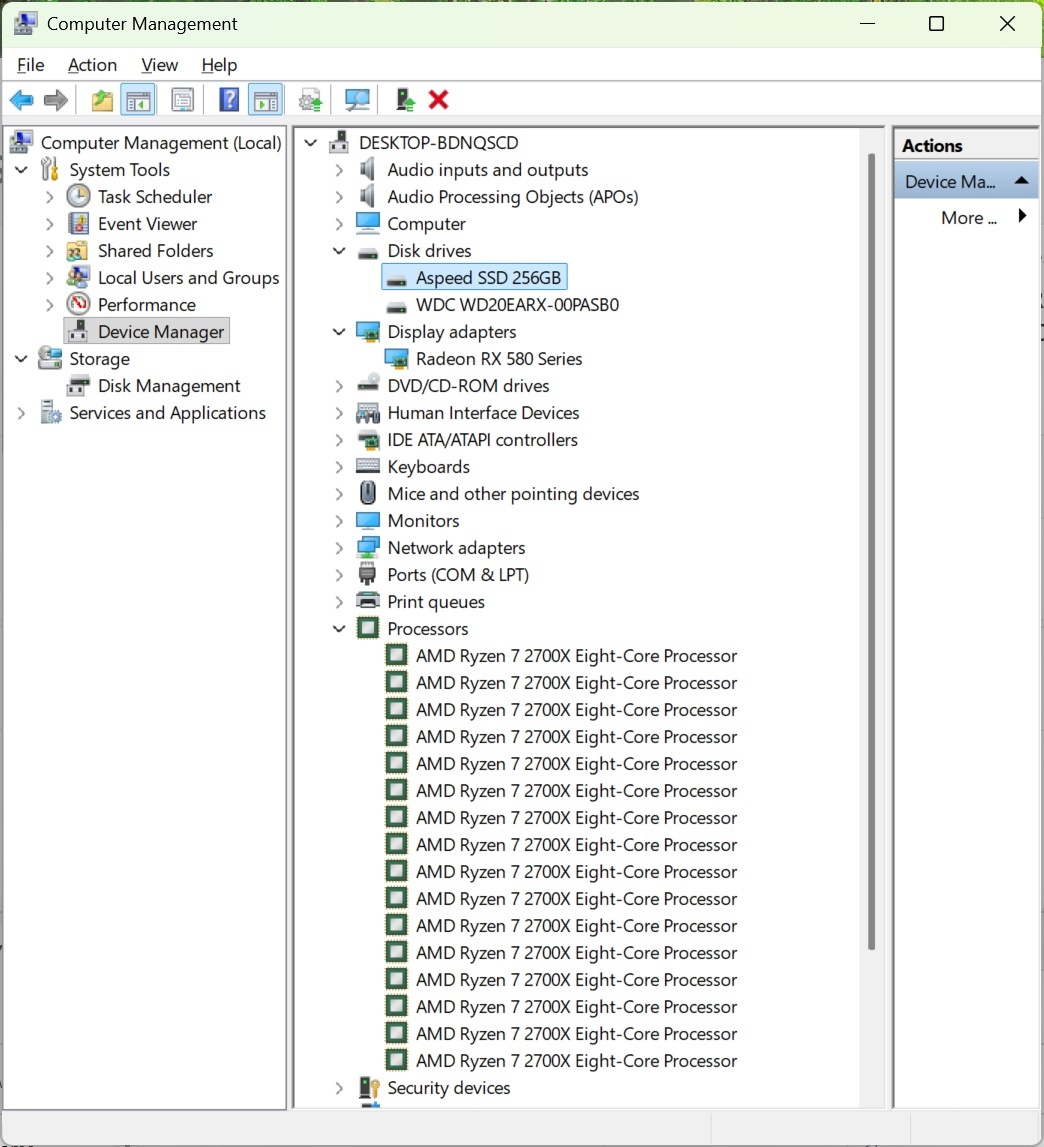Collapse the DESKTOP-BDNQSCD root node
This screenshot has width=1044, height=1147.
[310, 143]
